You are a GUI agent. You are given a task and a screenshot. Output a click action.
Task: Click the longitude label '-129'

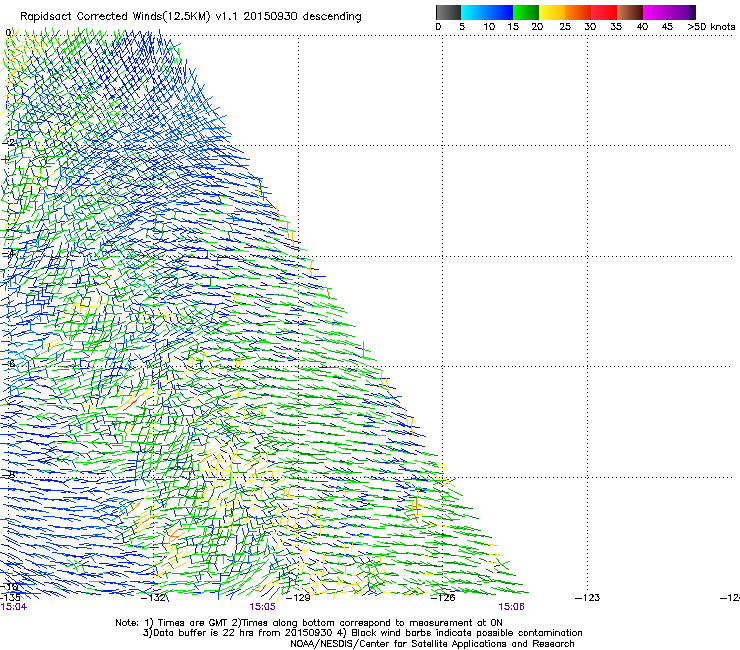pos(298,598)
